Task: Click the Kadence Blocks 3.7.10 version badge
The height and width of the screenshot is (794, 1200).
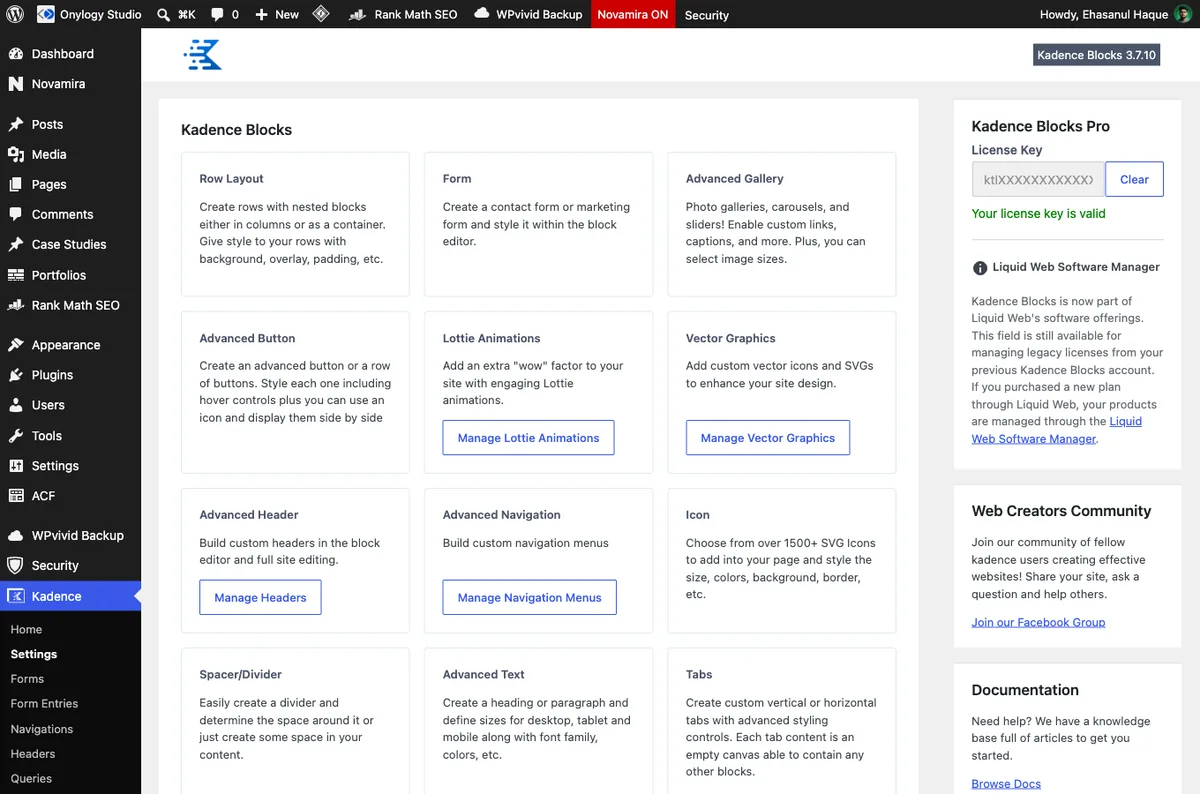Action: click(1096, 55)
